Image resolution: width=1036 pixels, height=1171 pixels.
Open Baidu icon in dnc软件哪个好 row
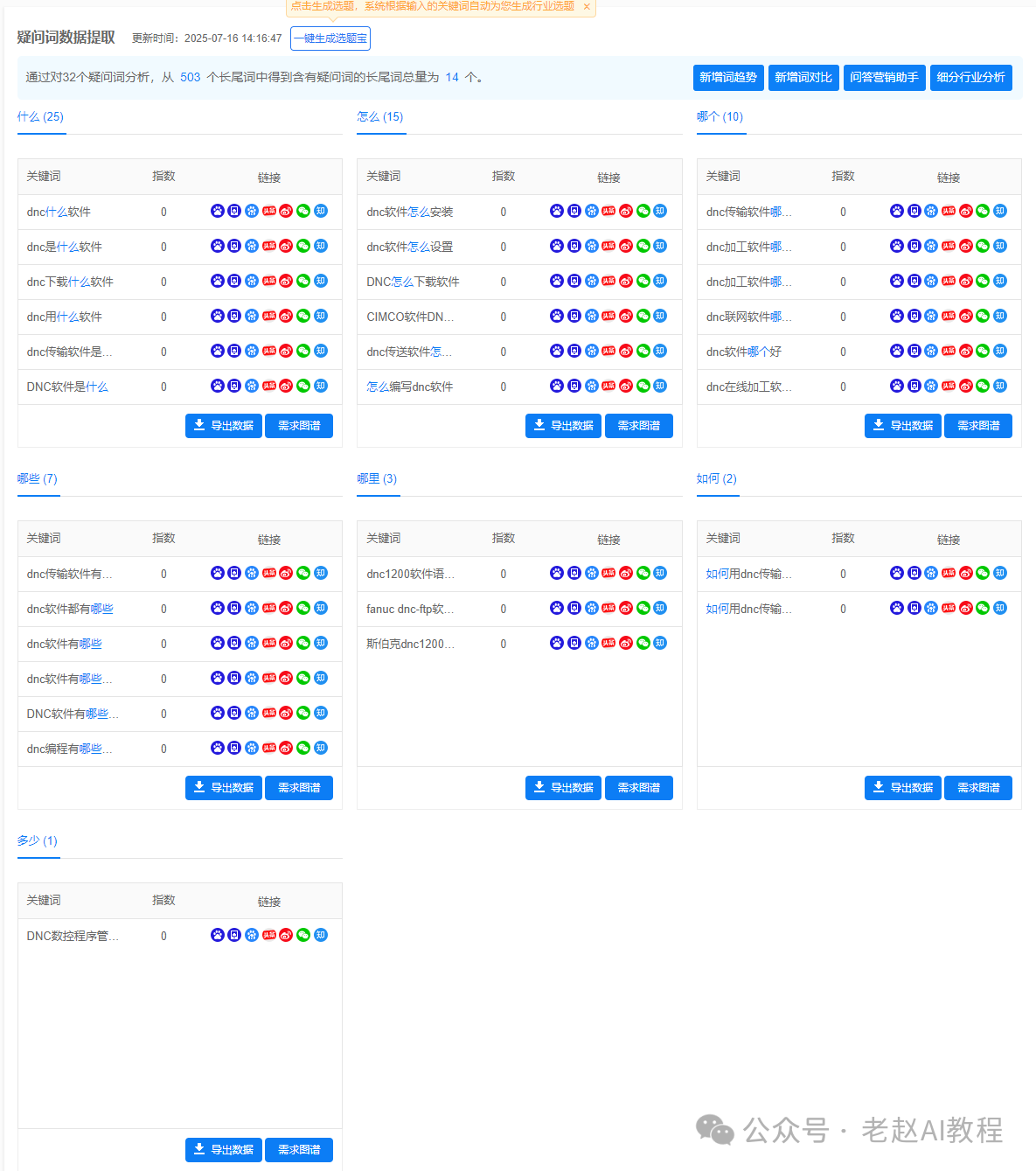(x=897, y=351)
